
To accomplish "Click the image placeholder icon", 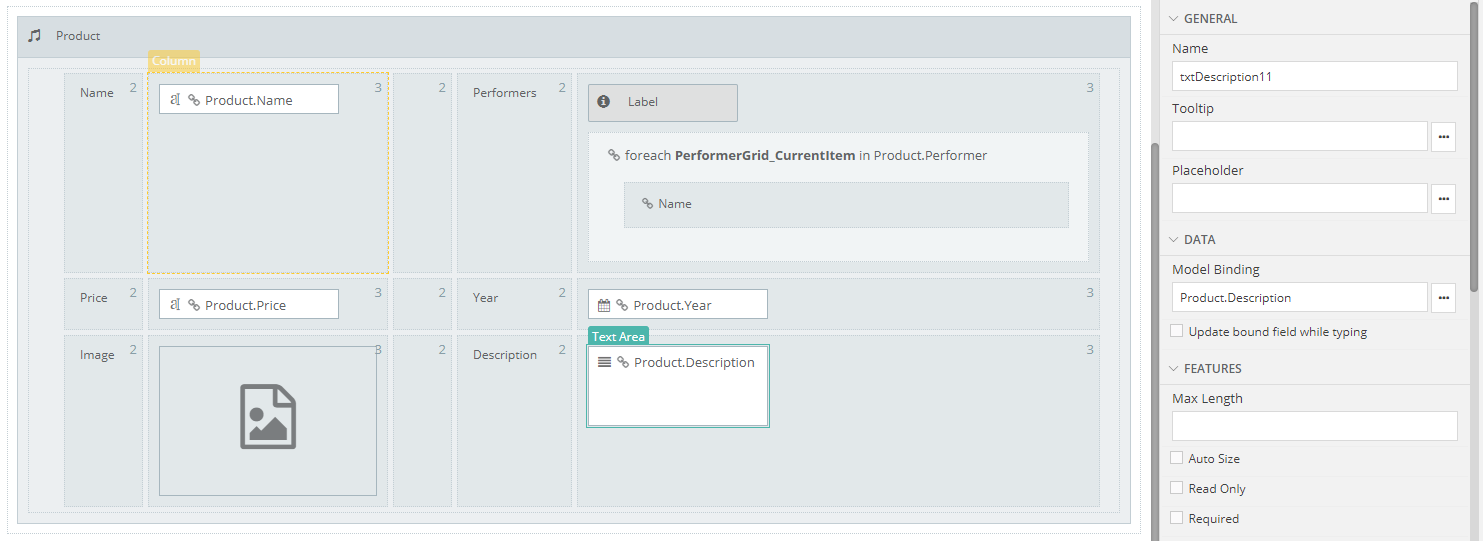I will [268, 417].
